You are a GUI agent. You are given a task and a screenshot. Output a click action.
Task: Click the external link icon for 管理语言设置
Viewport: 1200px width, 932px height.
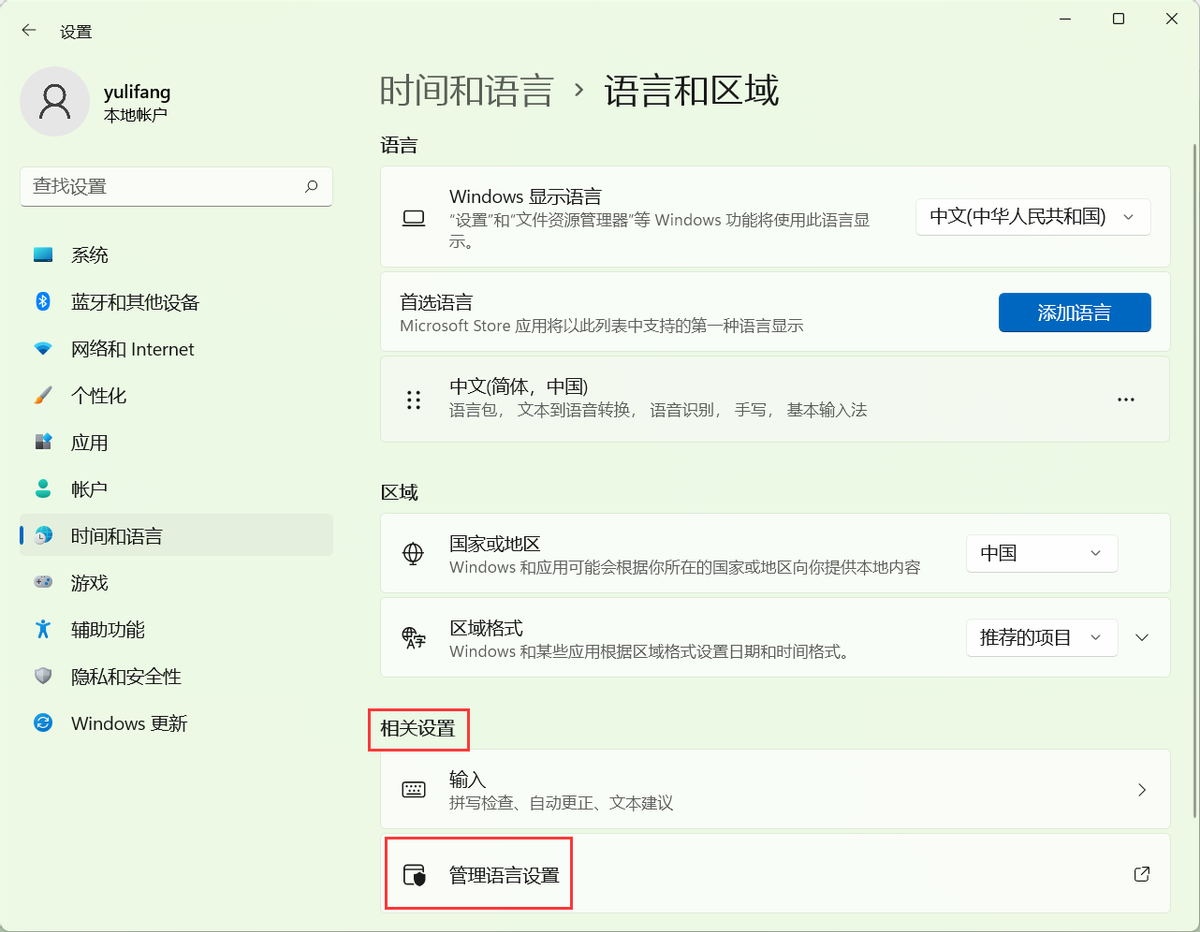coord(1142,874)
